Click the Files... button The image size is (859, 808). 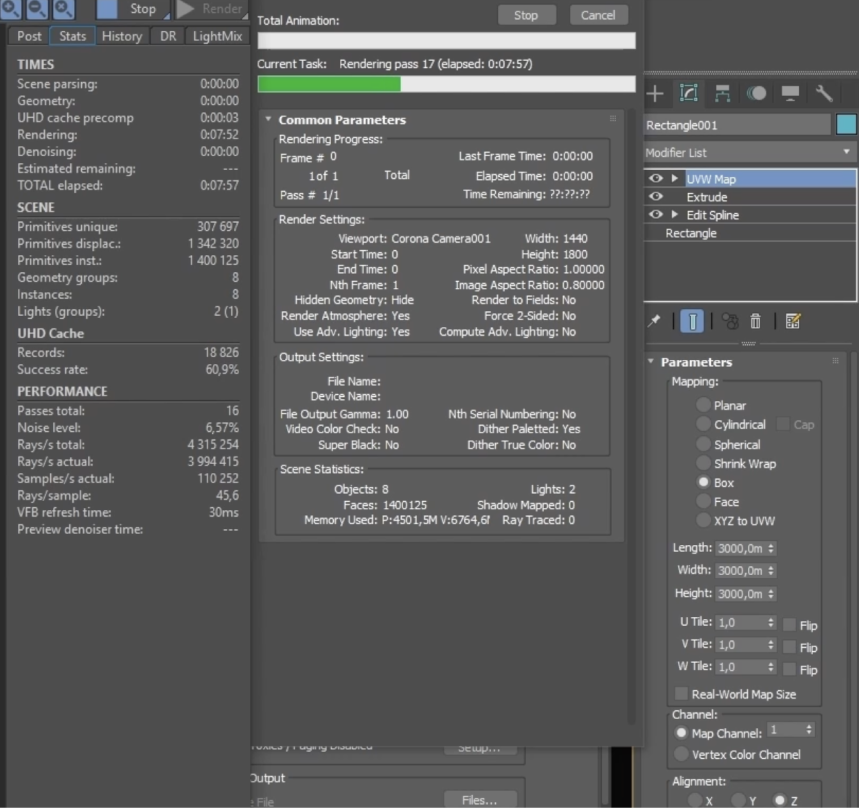[479, 799]
